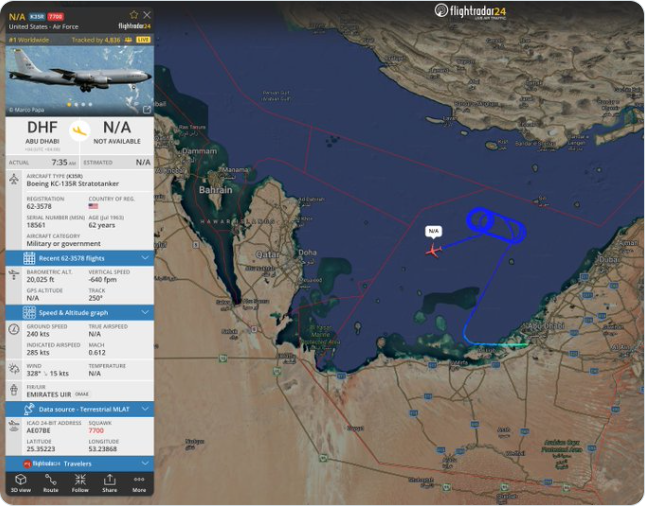Viewport: 648px width, 511px height.
Task: Open aircraft photo in external link icon
Action: 147,110
